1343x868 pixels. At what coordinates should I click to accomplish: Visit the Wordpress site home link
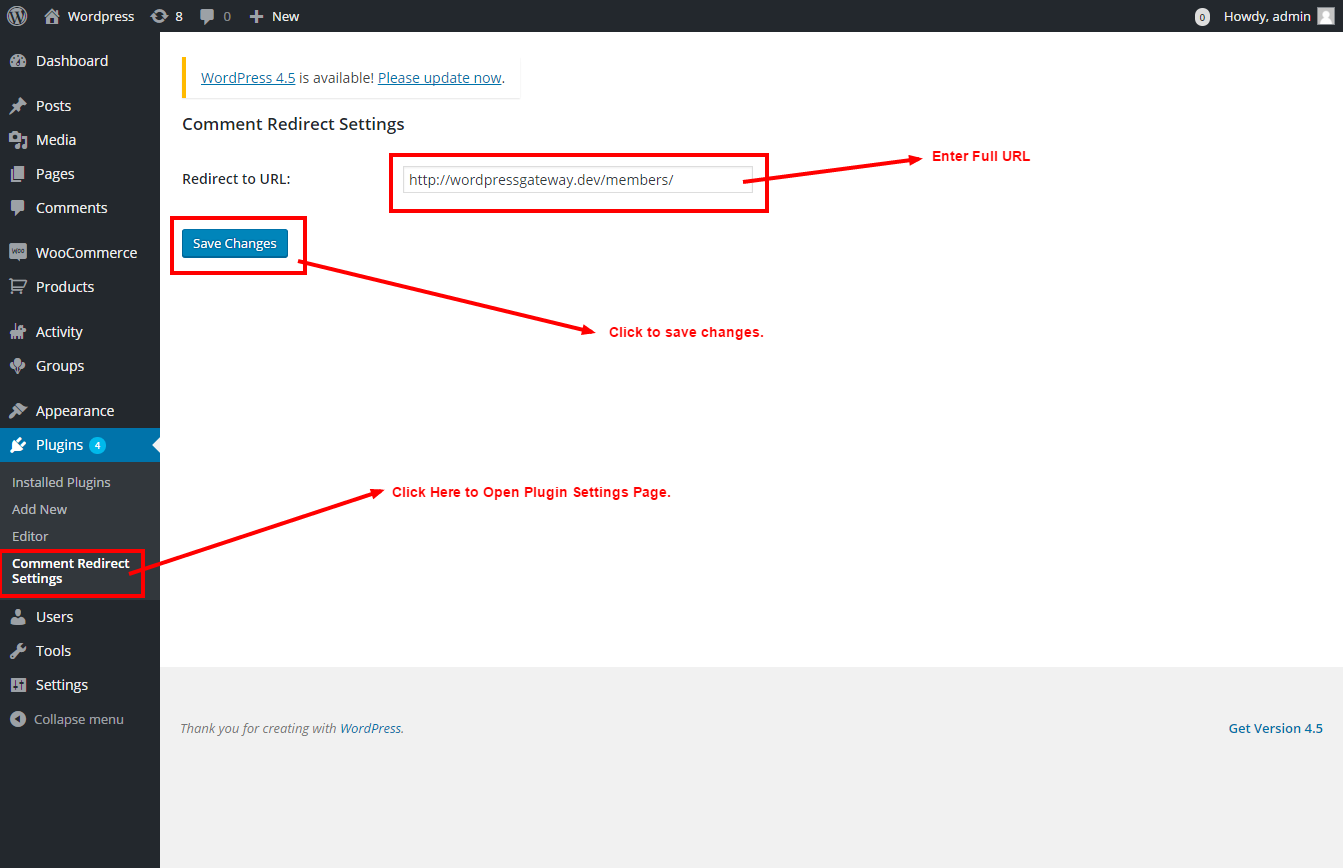point(89,16)
